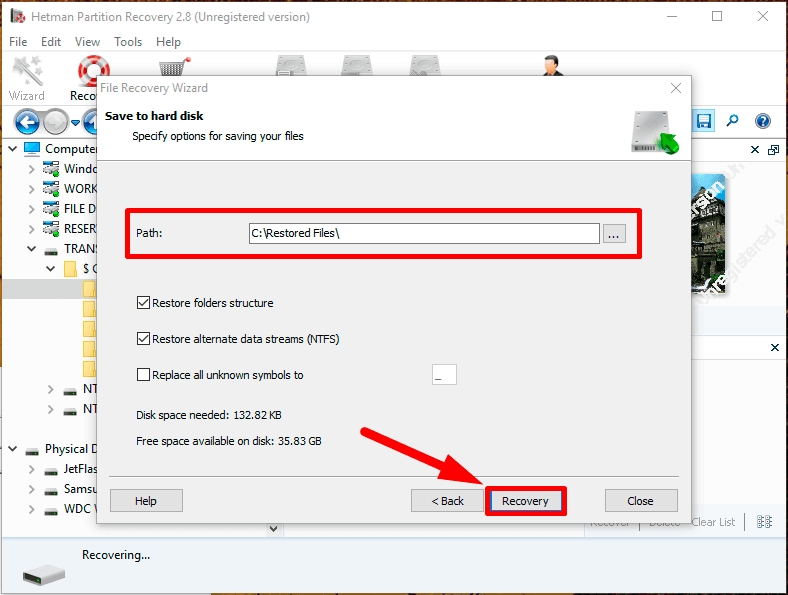This screenshot has height=595, width=788.
Task: Select the WDC physical disk icon
Action: 51,511
